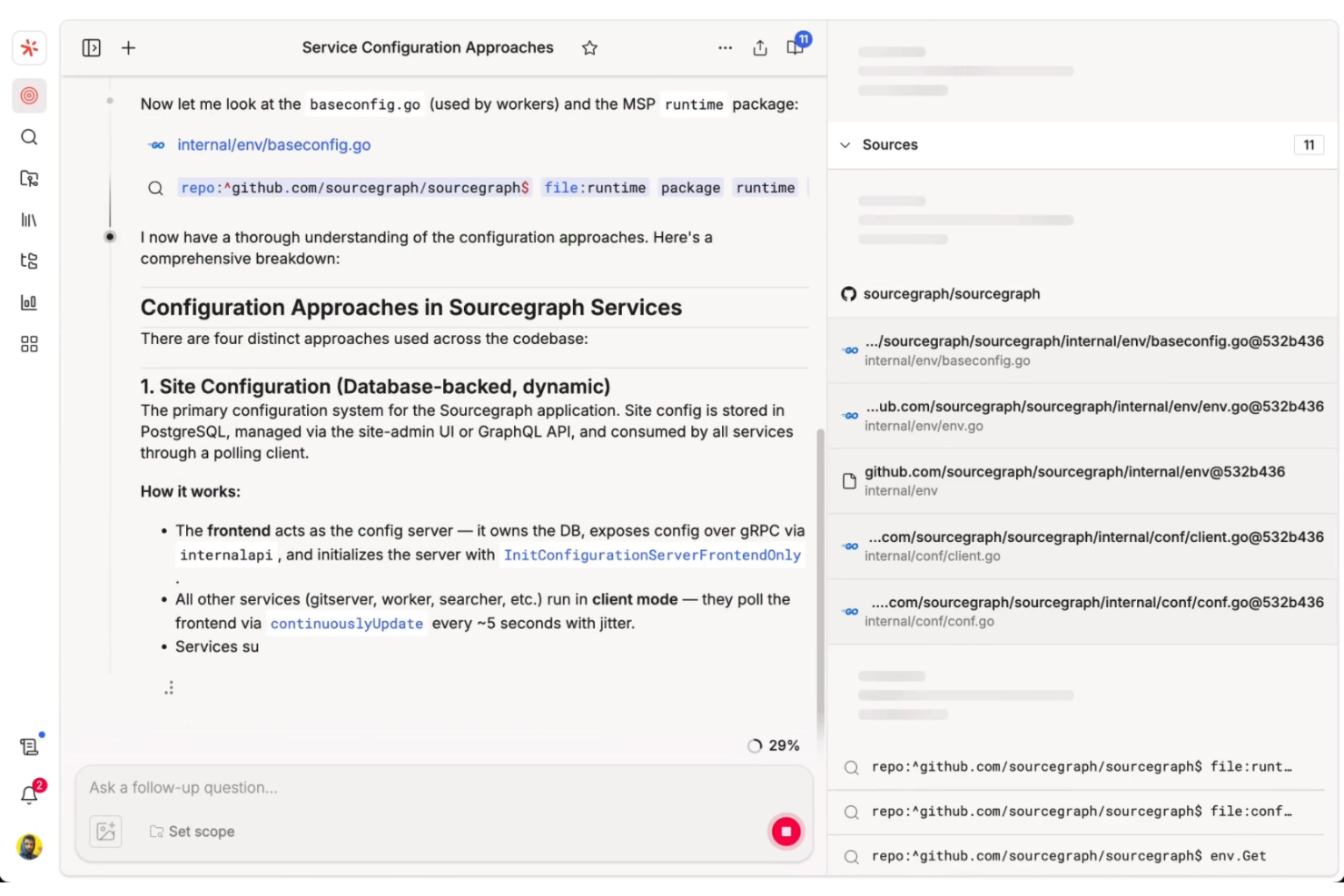
Task: Click the sourcegraph/sourcegraph repo header
Action: [x=951, y=294]
